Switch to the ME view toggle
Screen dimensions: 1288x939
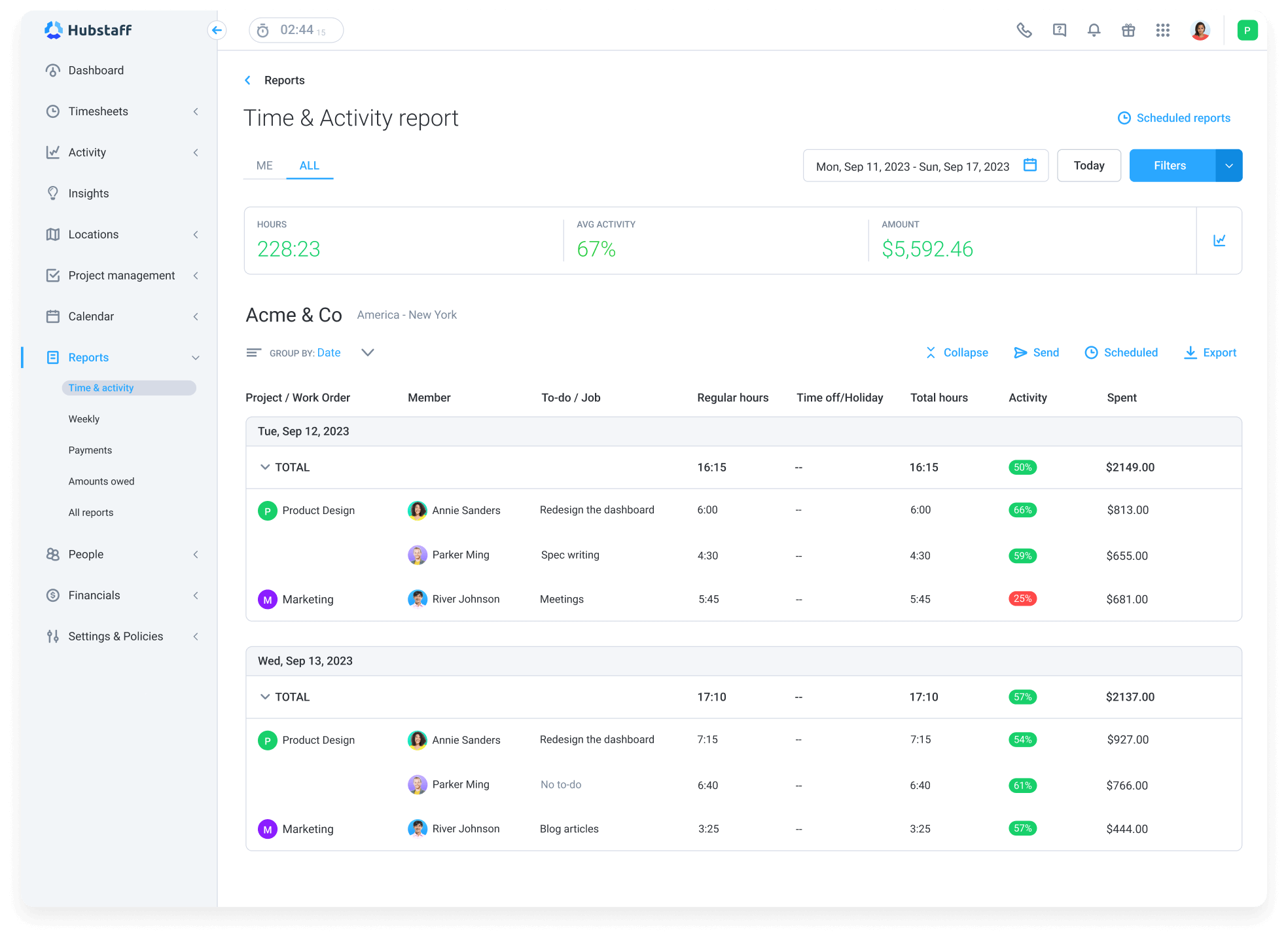[264, 166]
